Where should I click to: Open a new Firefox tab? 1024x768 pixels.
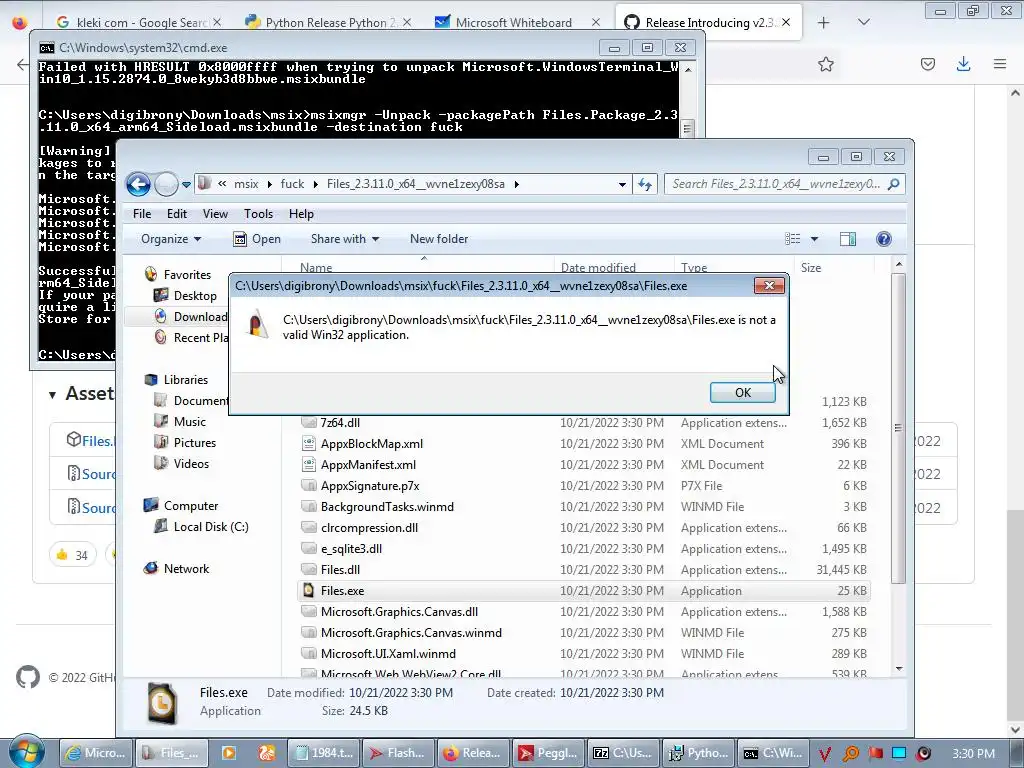tap(824, 22)
